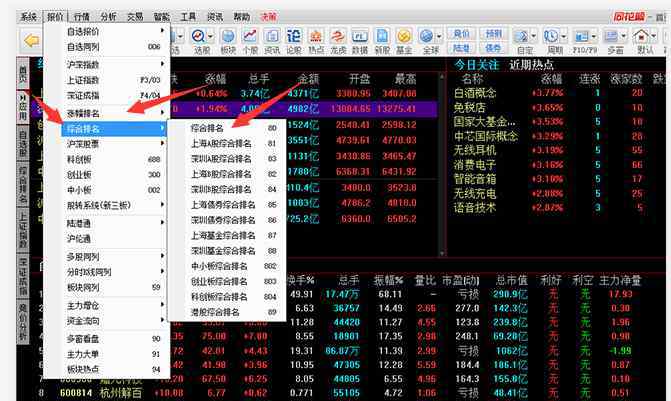Expand the dropdown arrow beside 自定
Image resolution: width=671 pixels, height=401 pixels.
pyautogui.click(x=533, y=36)
